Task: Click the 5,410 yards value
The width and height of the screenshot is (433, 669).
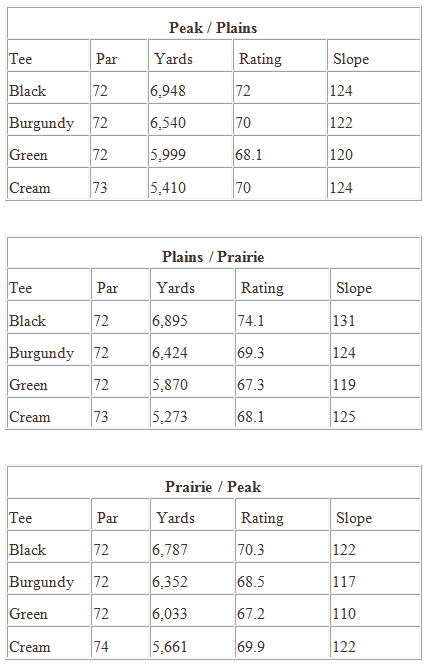Action: (168, 188)
